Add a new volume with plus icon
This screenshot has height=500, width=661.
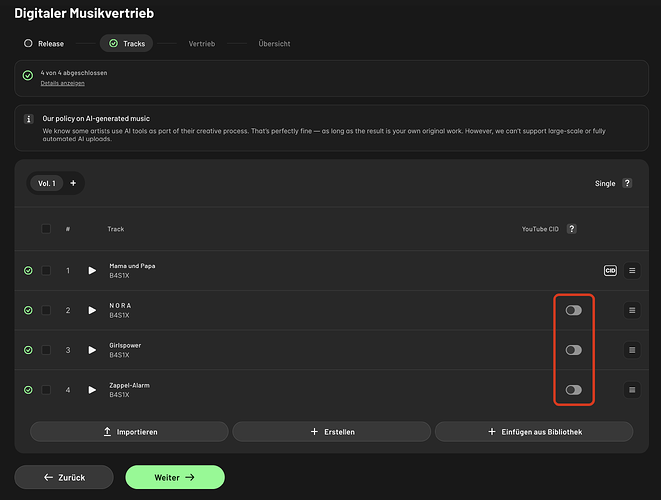[73, 183]
